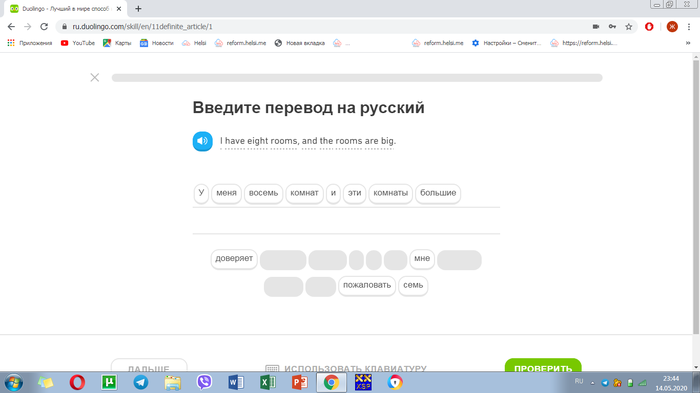Pick the word 'мне' from the bank
Screen dimensions: 700x393
[x=422, y=259]
